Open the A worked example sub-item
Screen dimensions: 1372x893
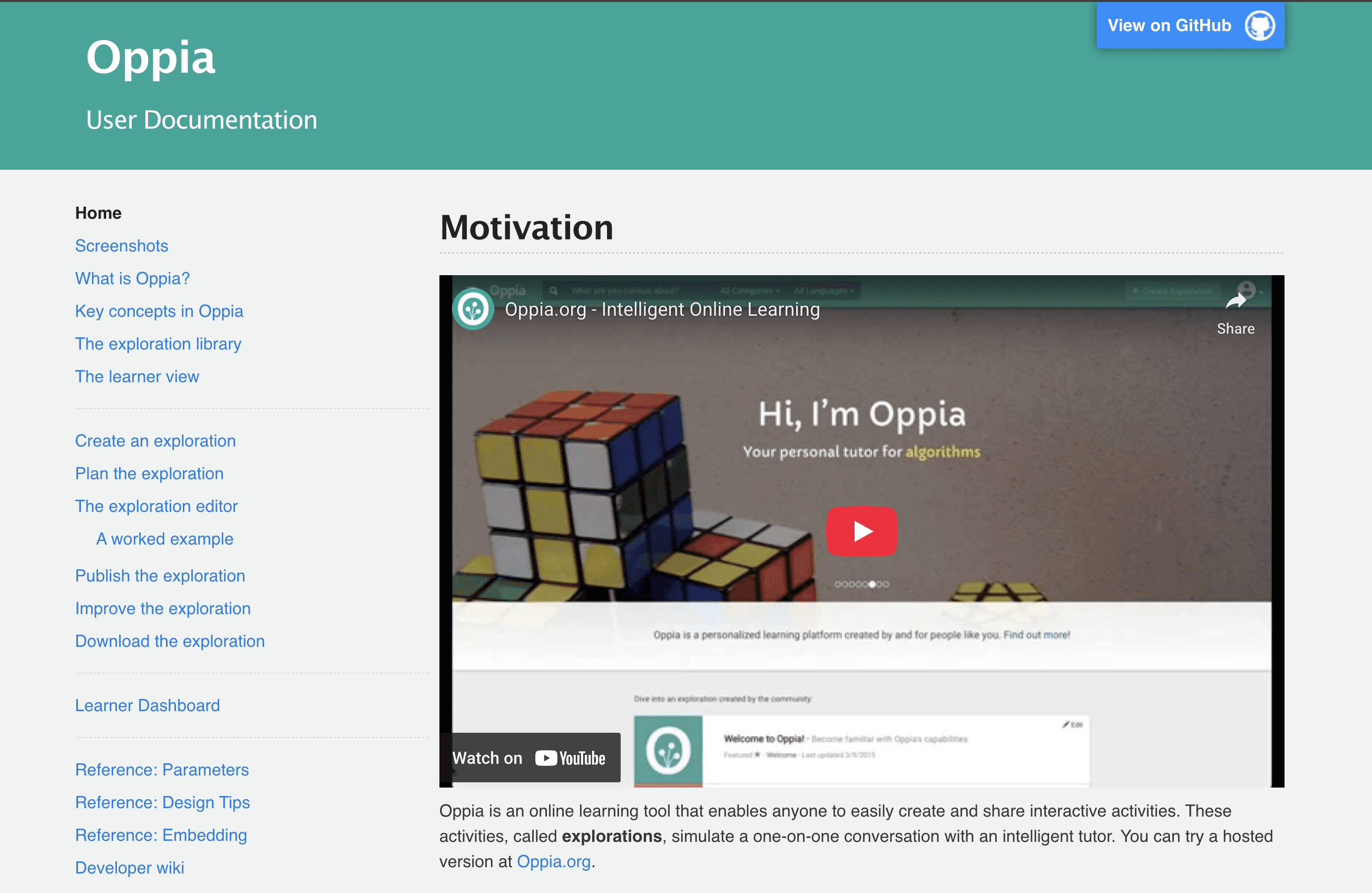[165, 539]
